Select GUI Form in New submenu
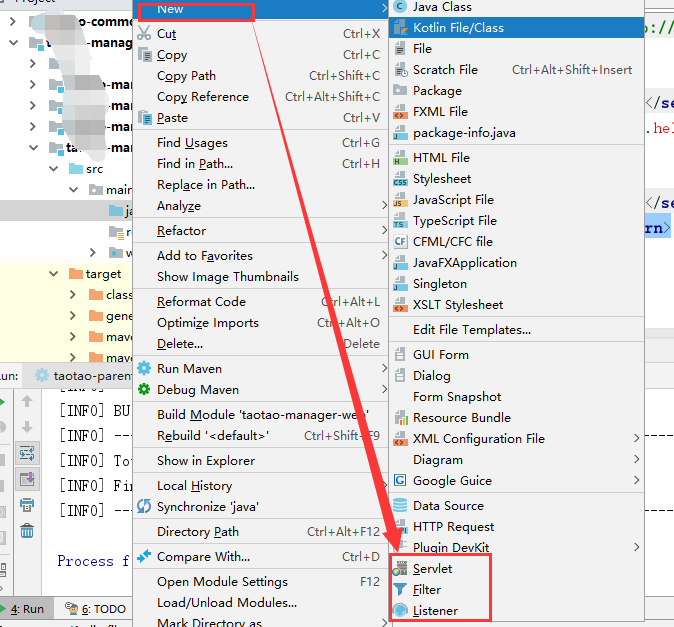 [517, 355]
